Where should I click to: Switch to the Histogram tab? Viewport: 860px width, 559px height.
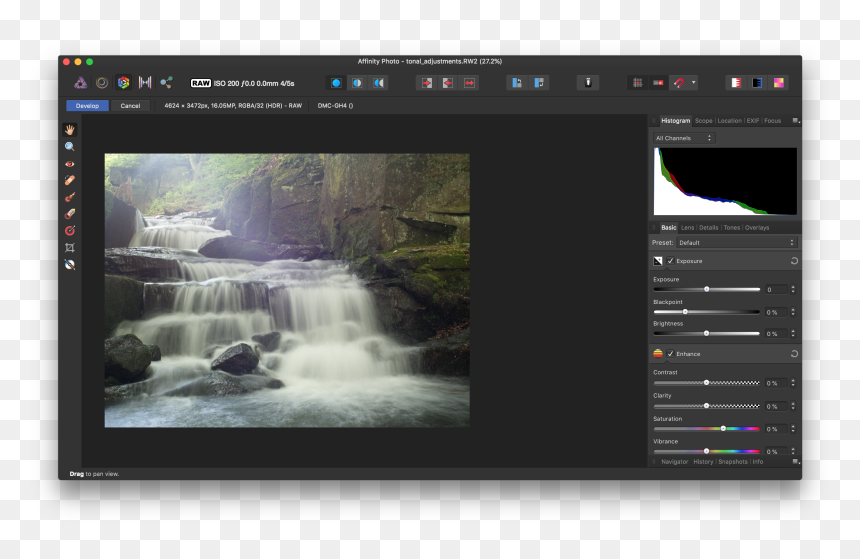[x=675, y=121]
